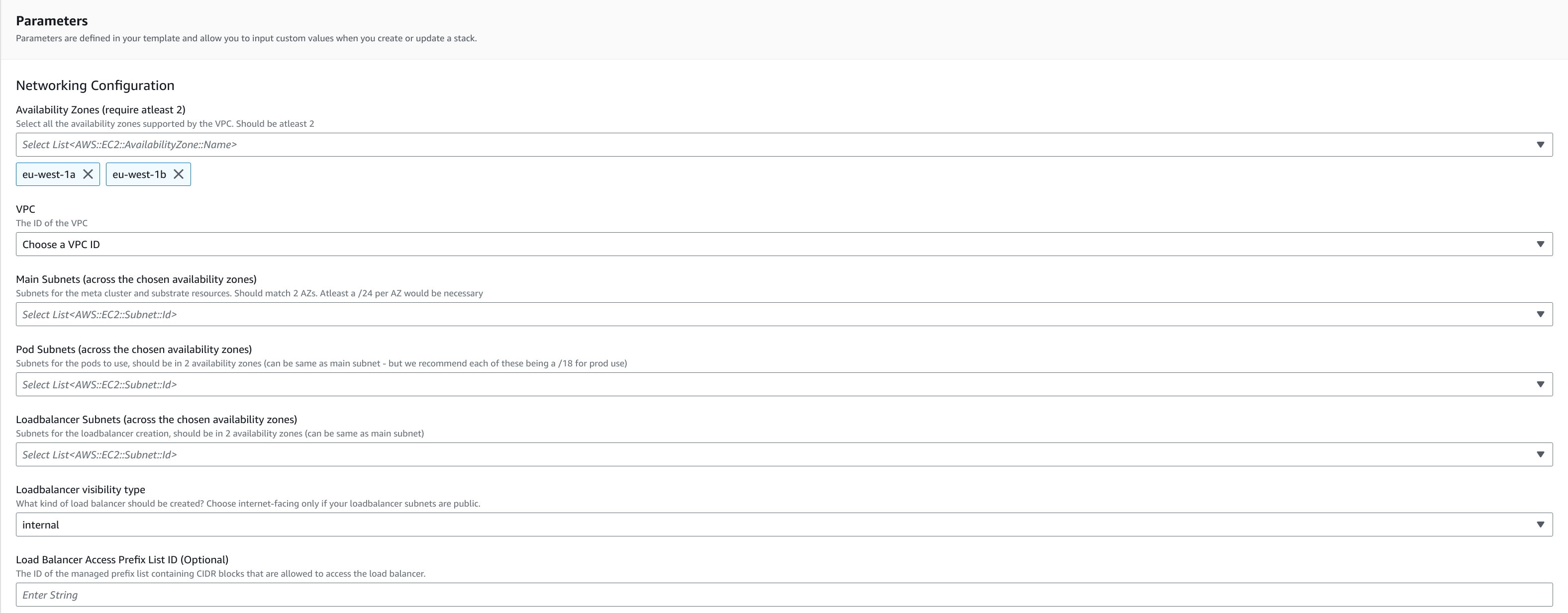Click Loadbalancer visibility type arrow
1568x613 pixels.
click(x=1540, y=525)
